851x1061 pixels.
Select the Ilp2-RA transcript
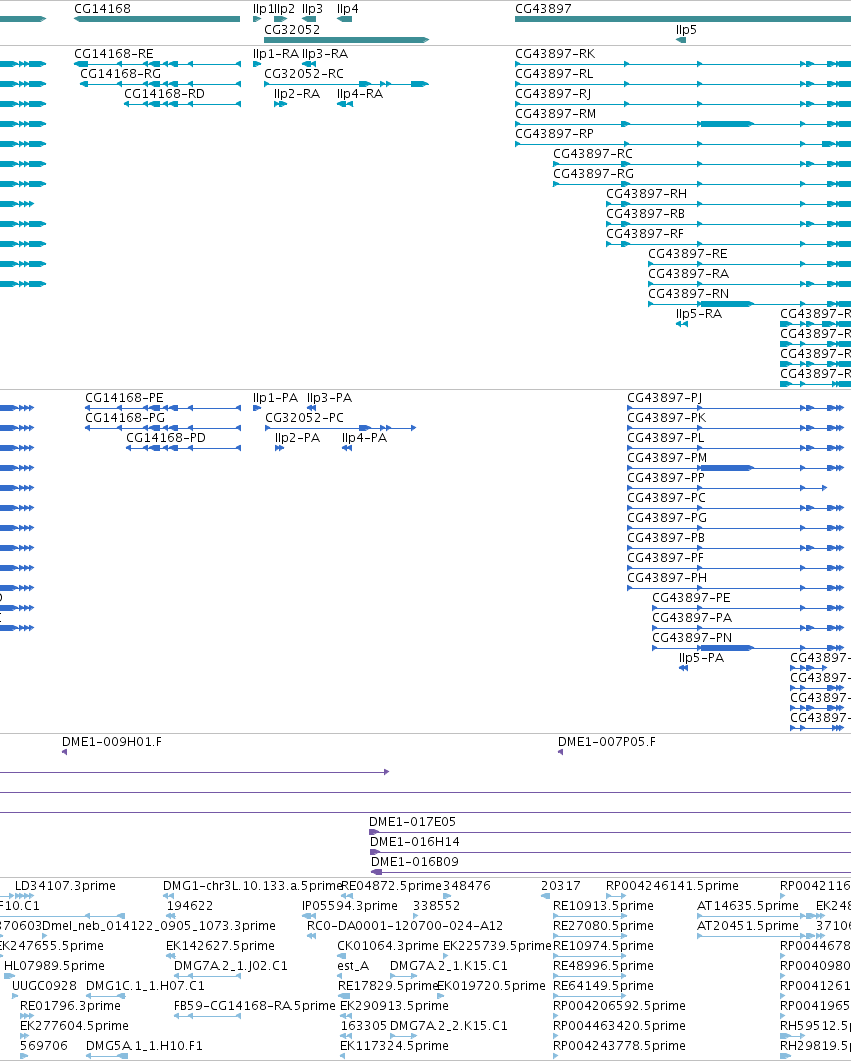(x=297, y=94)
